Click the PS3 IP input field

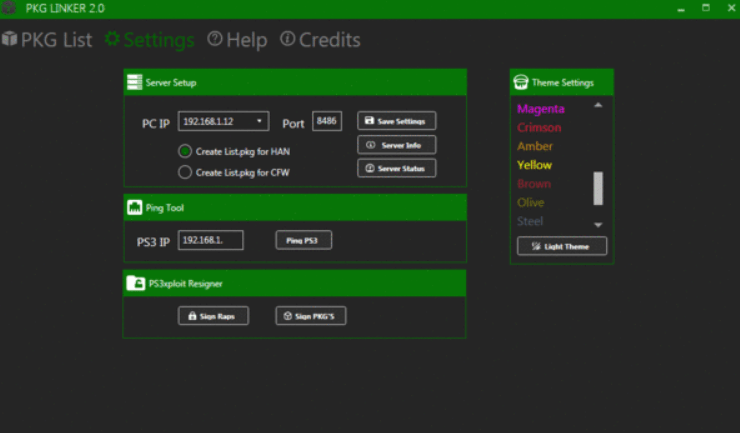tap(210, 240)
